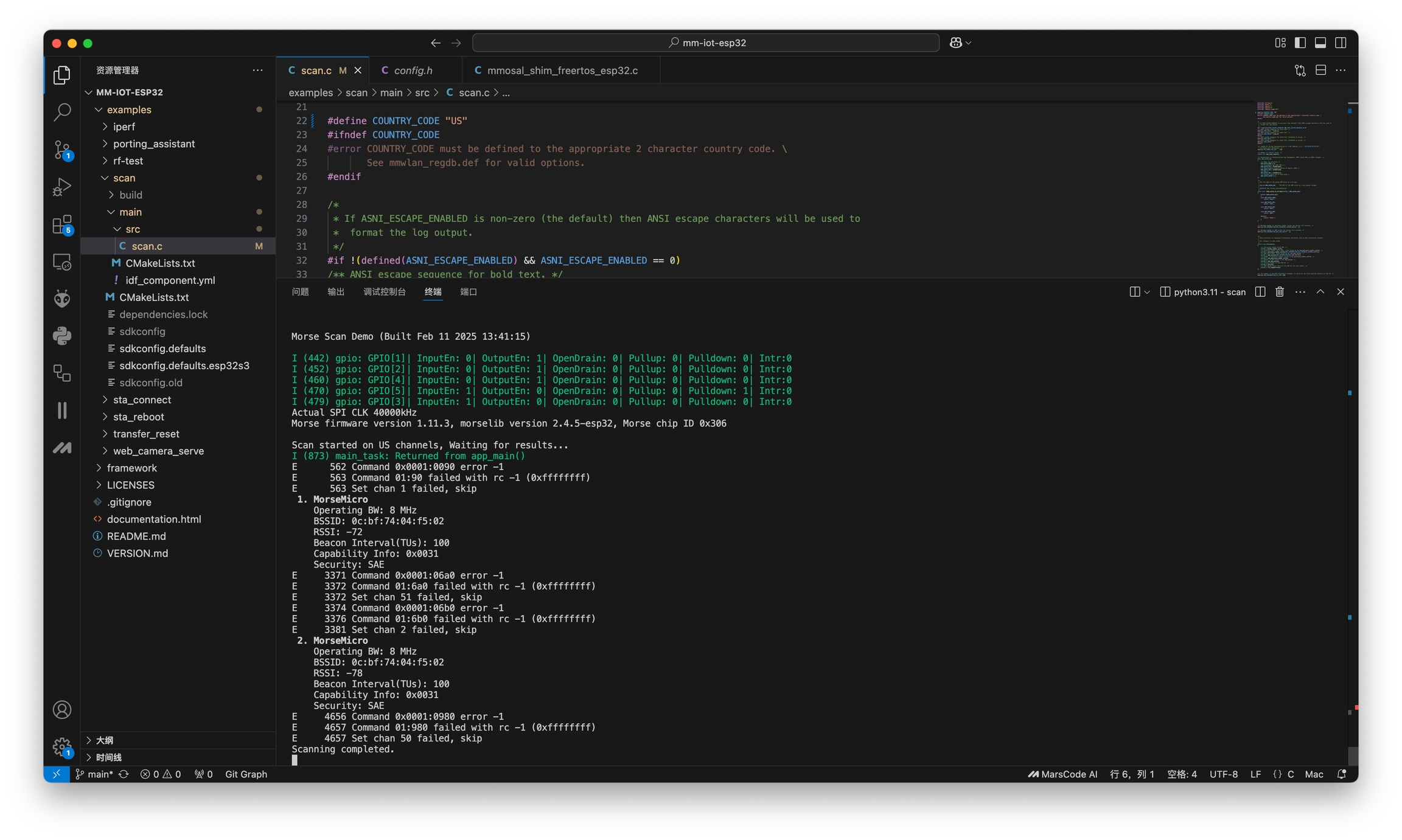The image size is (1402, 840).
Task: Switch to the config.h editor tab
Action: click(413, 71)
